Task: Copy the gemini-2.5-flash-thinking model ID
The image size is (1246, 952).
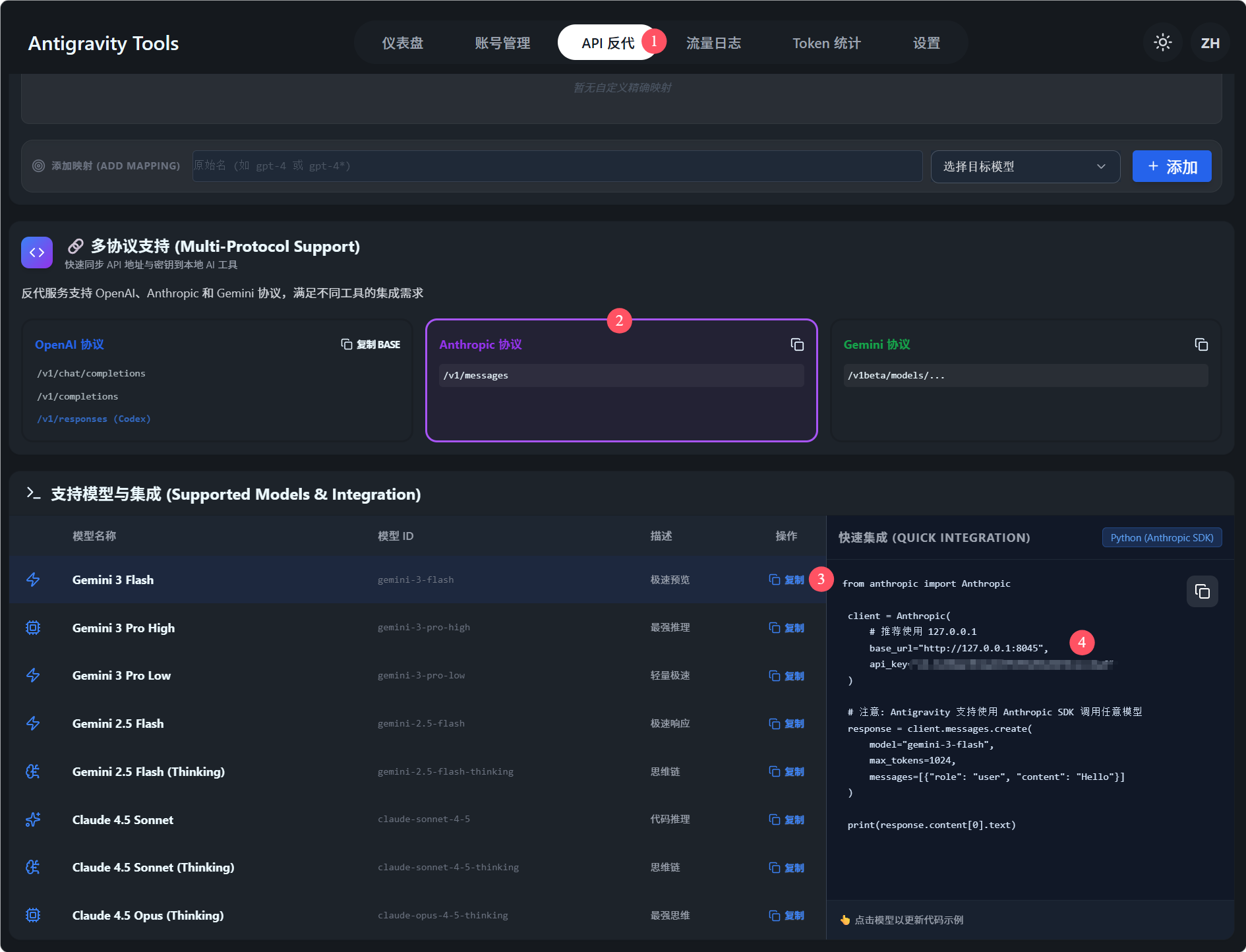Action: [786, 772]
